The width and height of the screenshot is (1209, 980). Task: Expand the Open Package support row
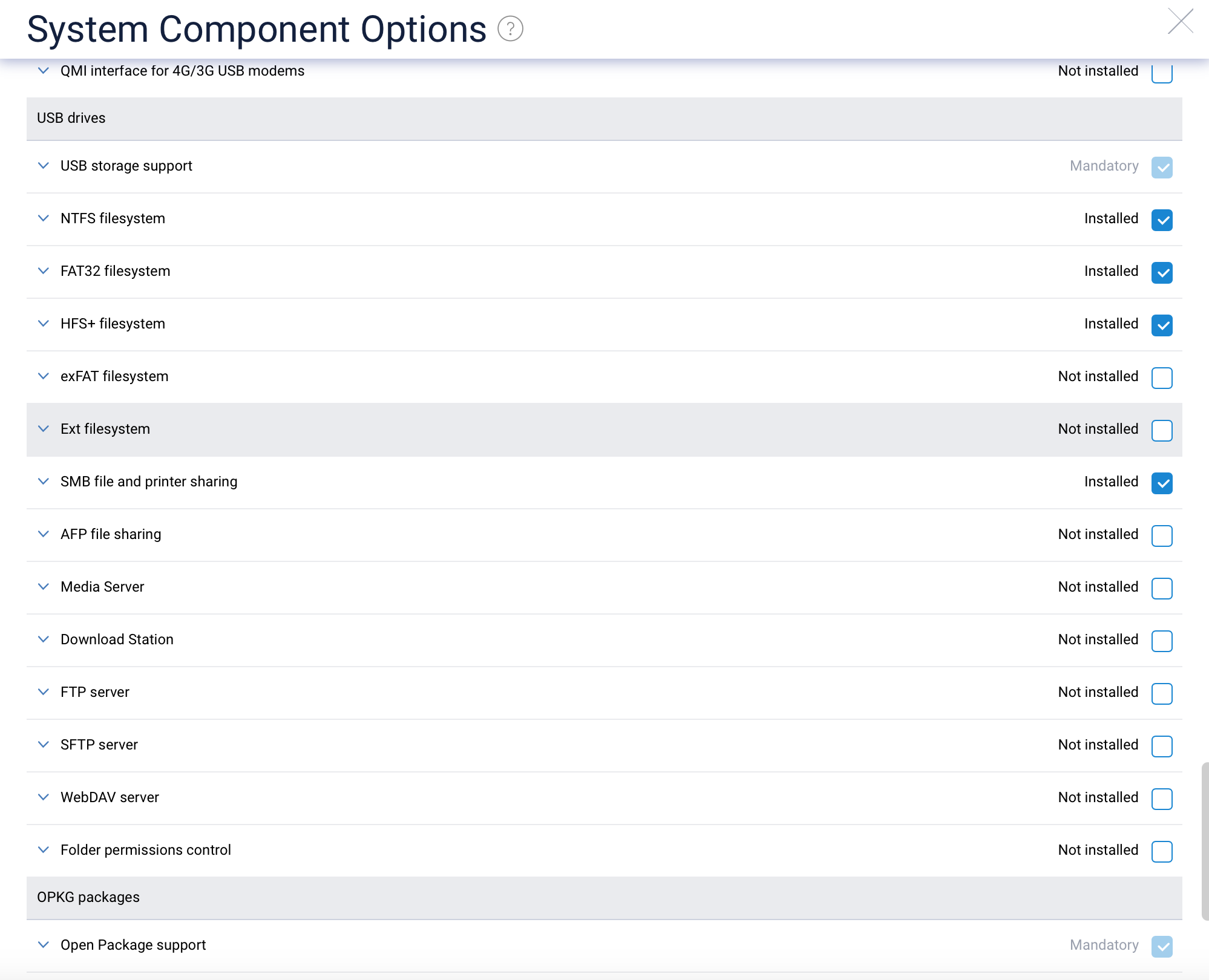[x=44, y=945]
